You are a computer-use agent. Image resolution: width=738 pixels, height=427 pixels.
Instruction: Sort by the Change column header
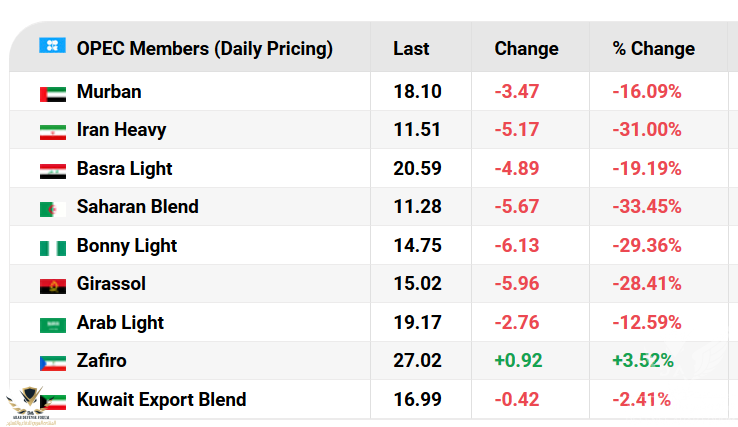pyautogui.click(x=526, y=48)
